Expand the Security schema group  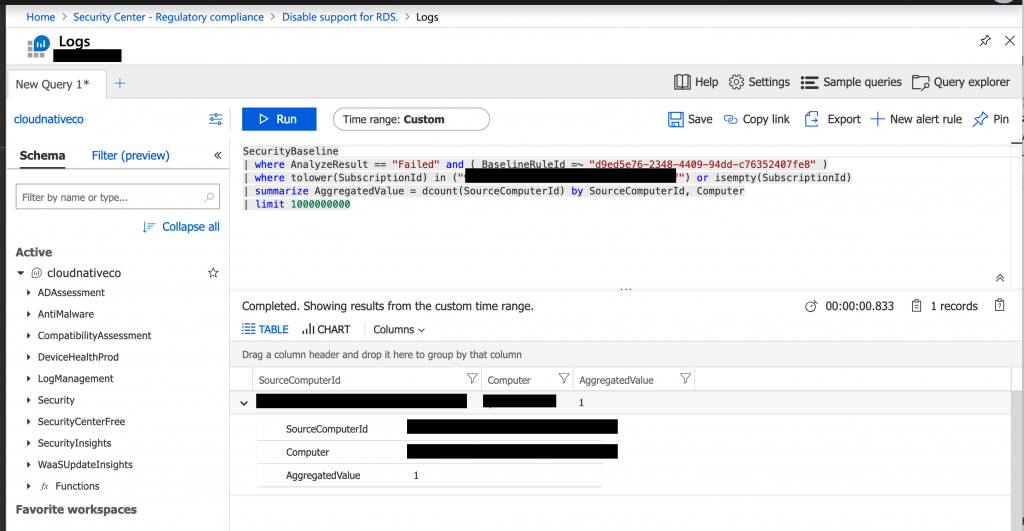point(28,400)
